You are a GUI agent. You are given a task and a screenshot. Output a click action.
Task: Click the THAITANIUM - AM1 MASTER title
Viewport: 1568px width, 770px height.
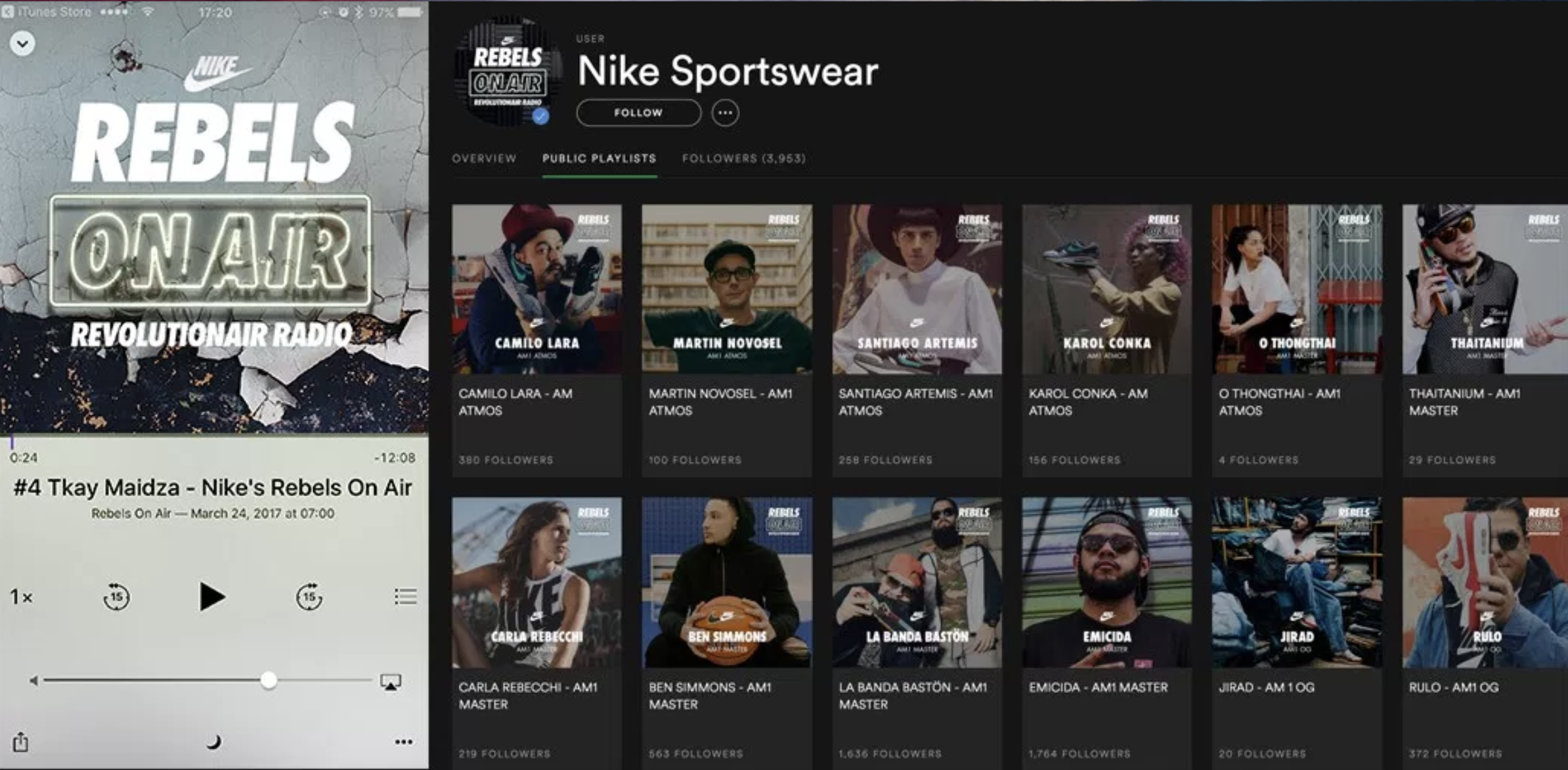(1464, 402)
